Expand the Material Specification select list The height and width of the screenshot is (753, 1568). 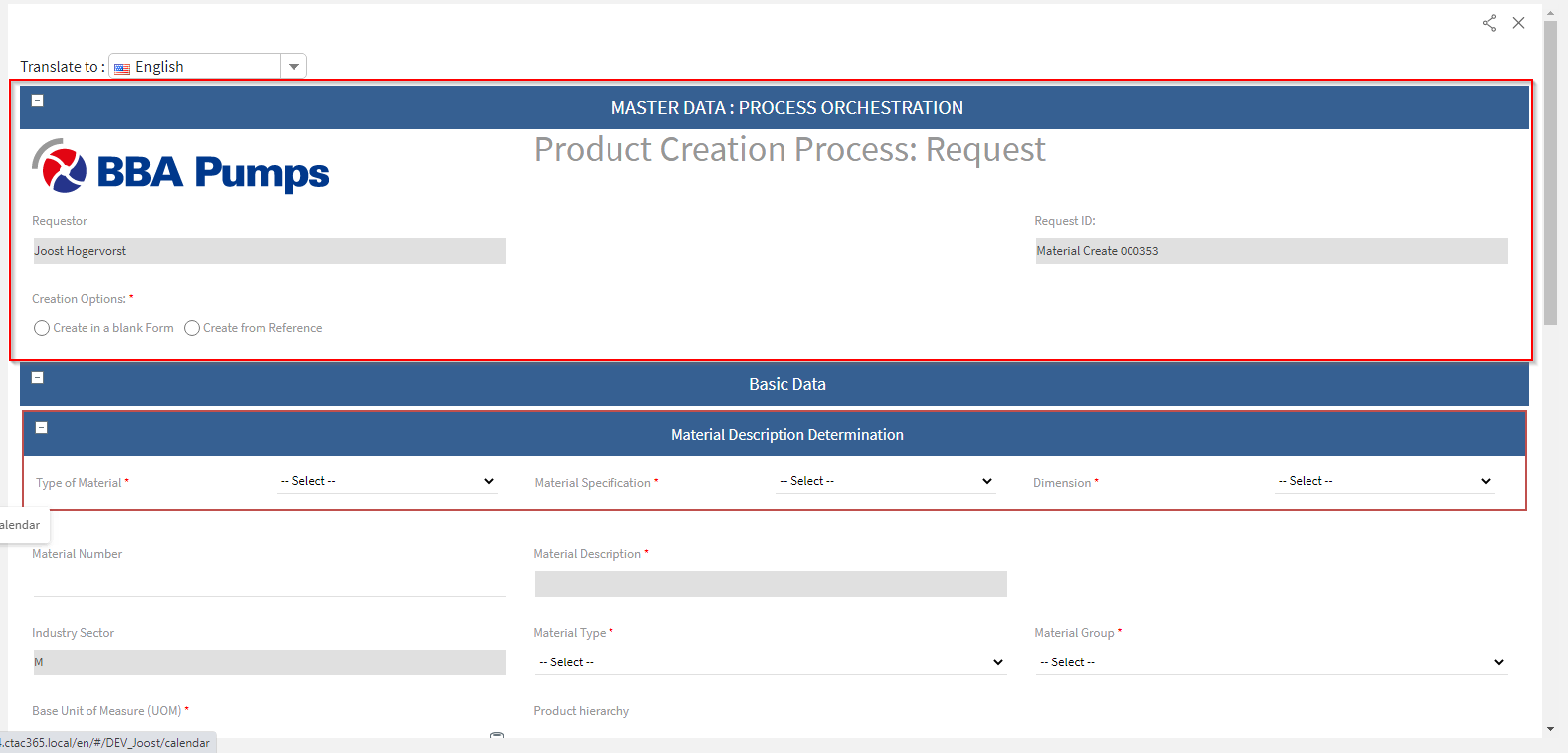click(886, 481)
